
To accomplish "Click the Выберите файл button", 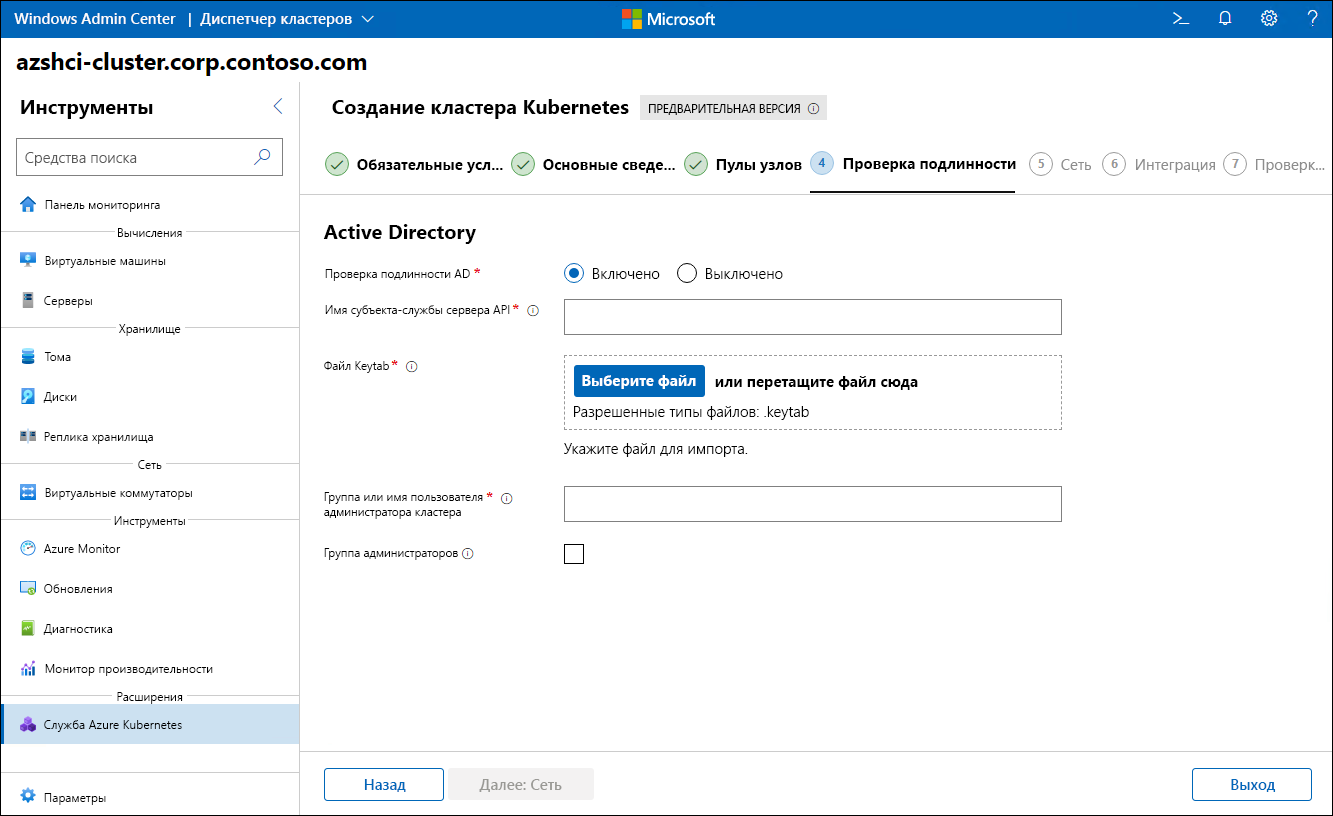I will click(639, 381).
